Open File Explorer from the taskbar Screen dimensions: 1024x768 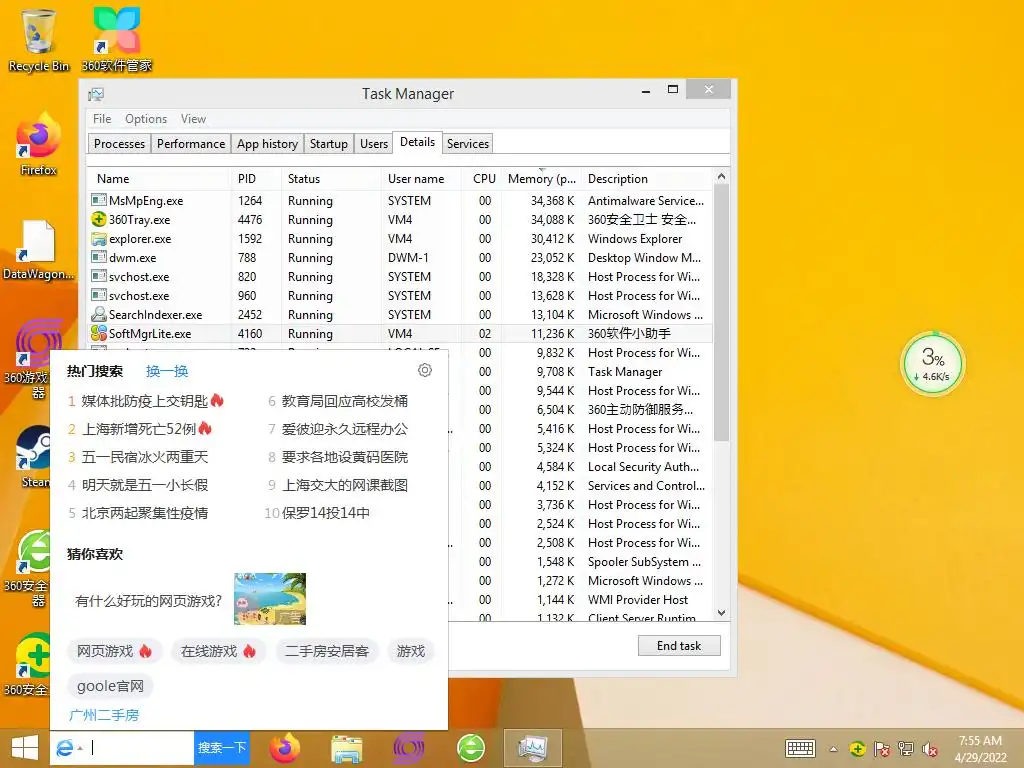347,748
